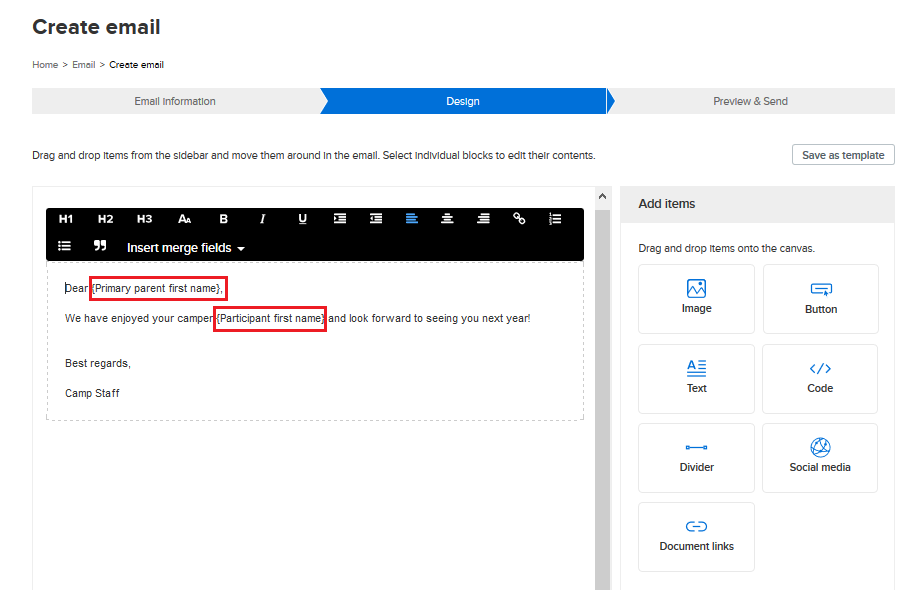Insert a hyperlink using link icon
Viewport: 915px width, 599px height.
pyautogui.click(x=519, y=219)
